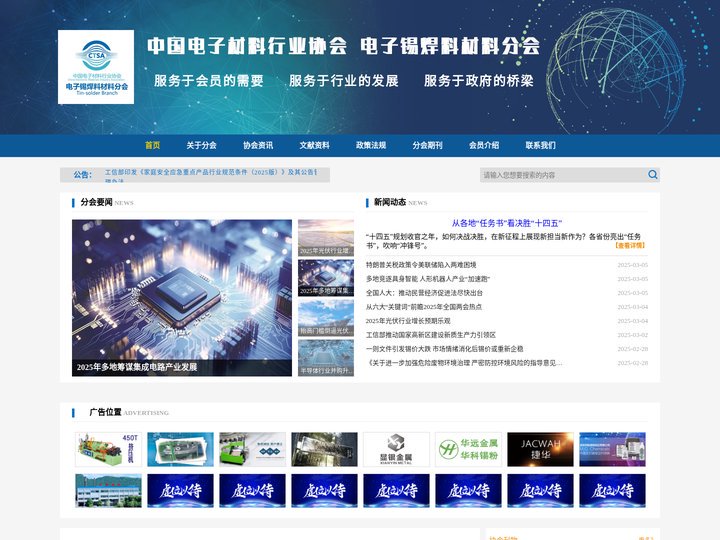Click the 公告: label
The width and height of the screenshot is (720, 540).
point(83,175)
